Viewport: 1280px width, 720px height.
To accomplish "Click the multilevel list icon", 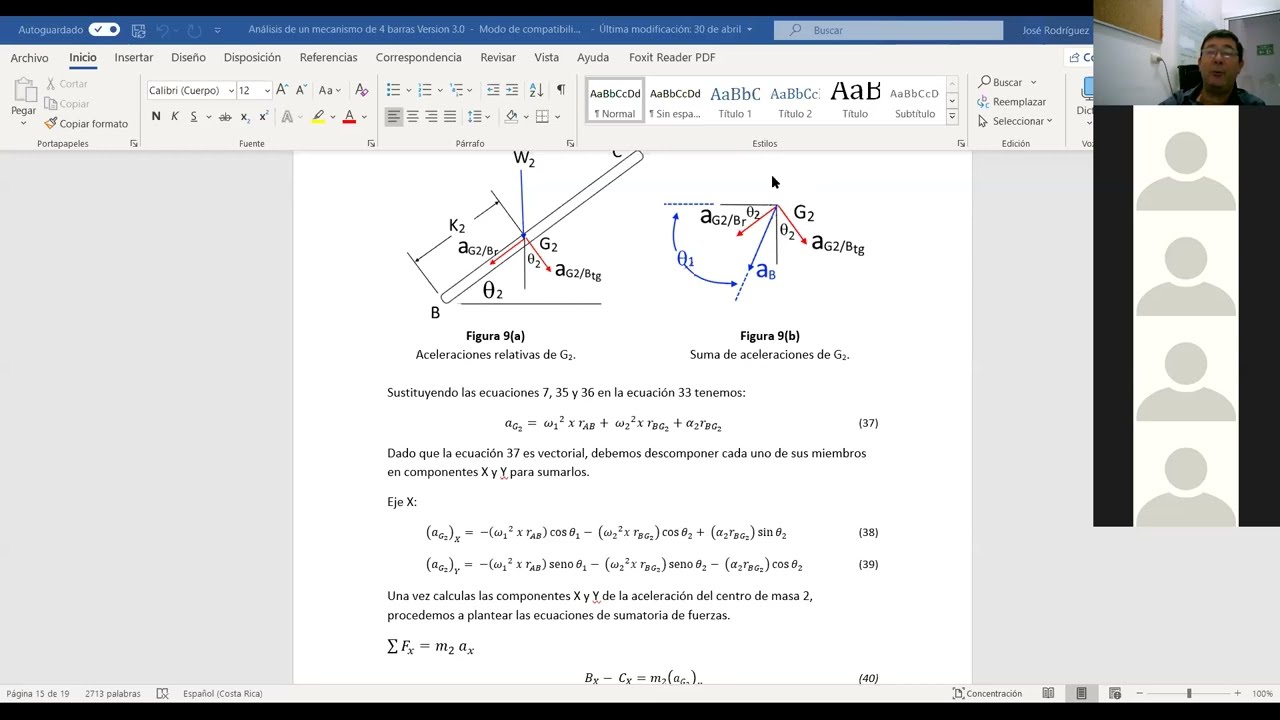I will click(x=456, y=90).
